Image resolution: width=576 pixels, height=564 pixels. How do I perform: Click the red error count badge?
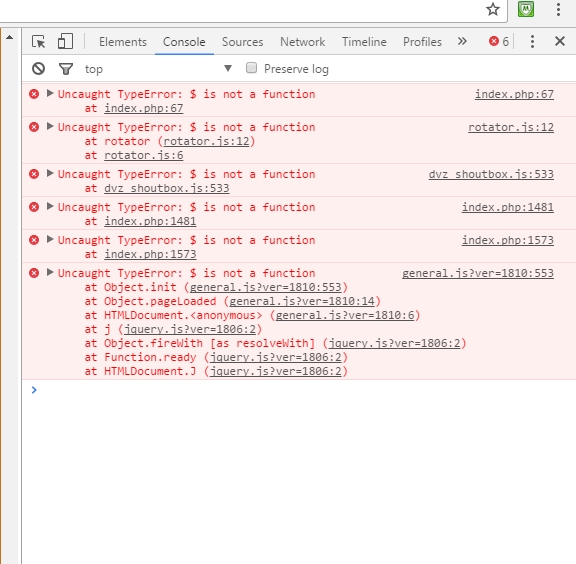point(499,42)
